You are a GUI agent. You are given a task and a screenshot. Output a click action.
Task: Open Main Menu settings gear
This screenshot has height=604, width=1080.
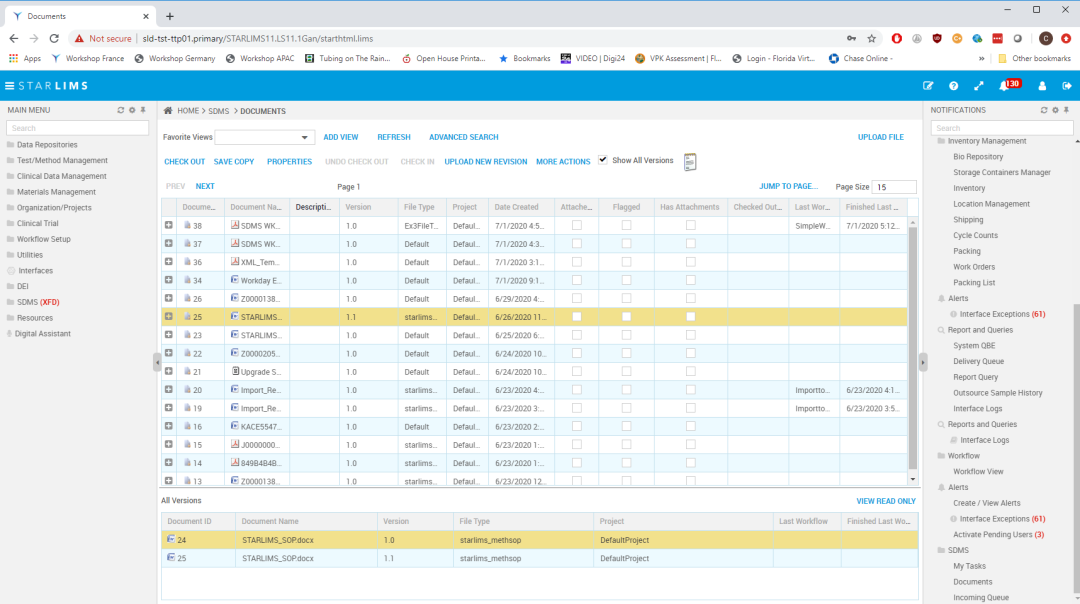point(132,110)
